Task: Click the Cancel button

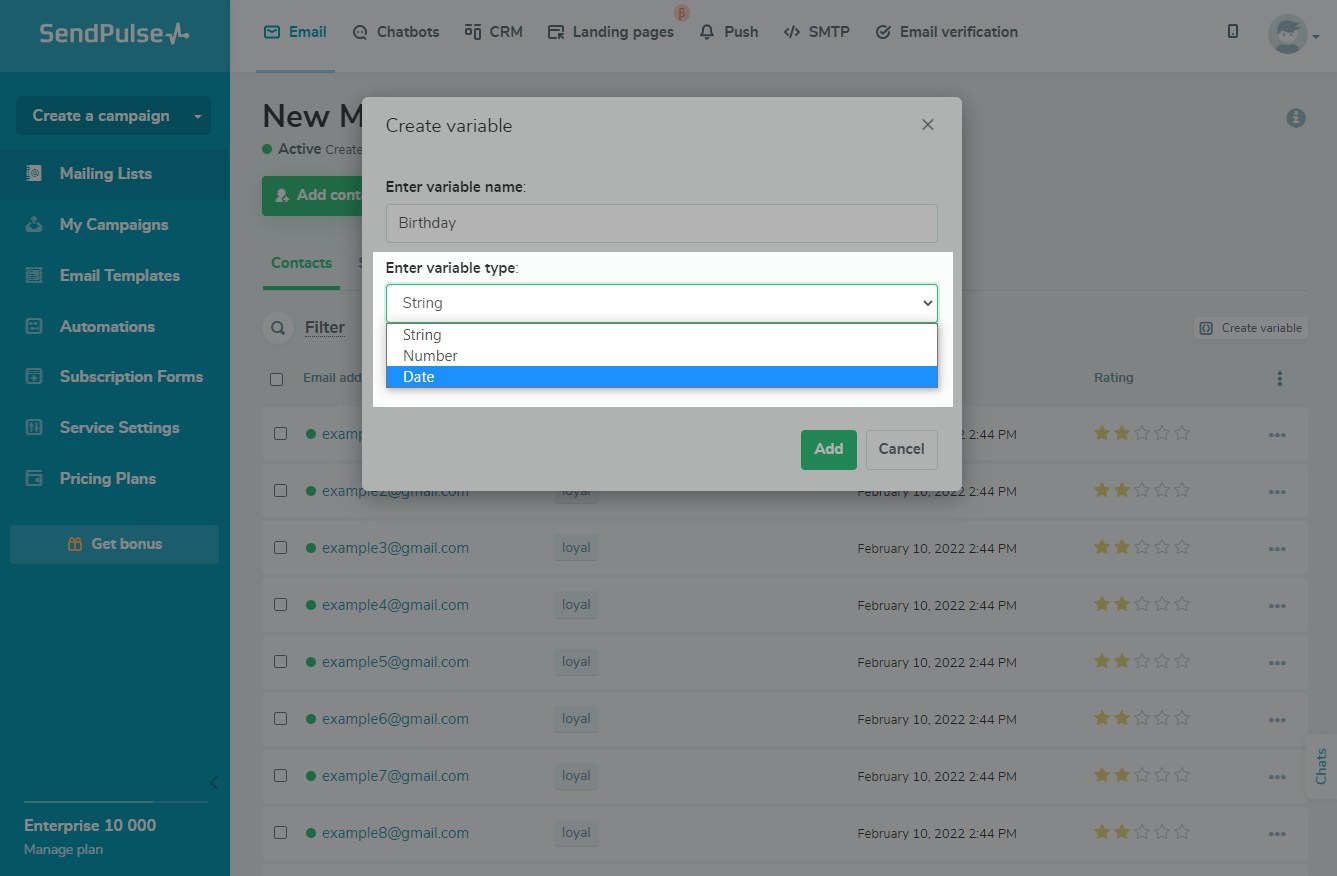Action: (901, 450)
